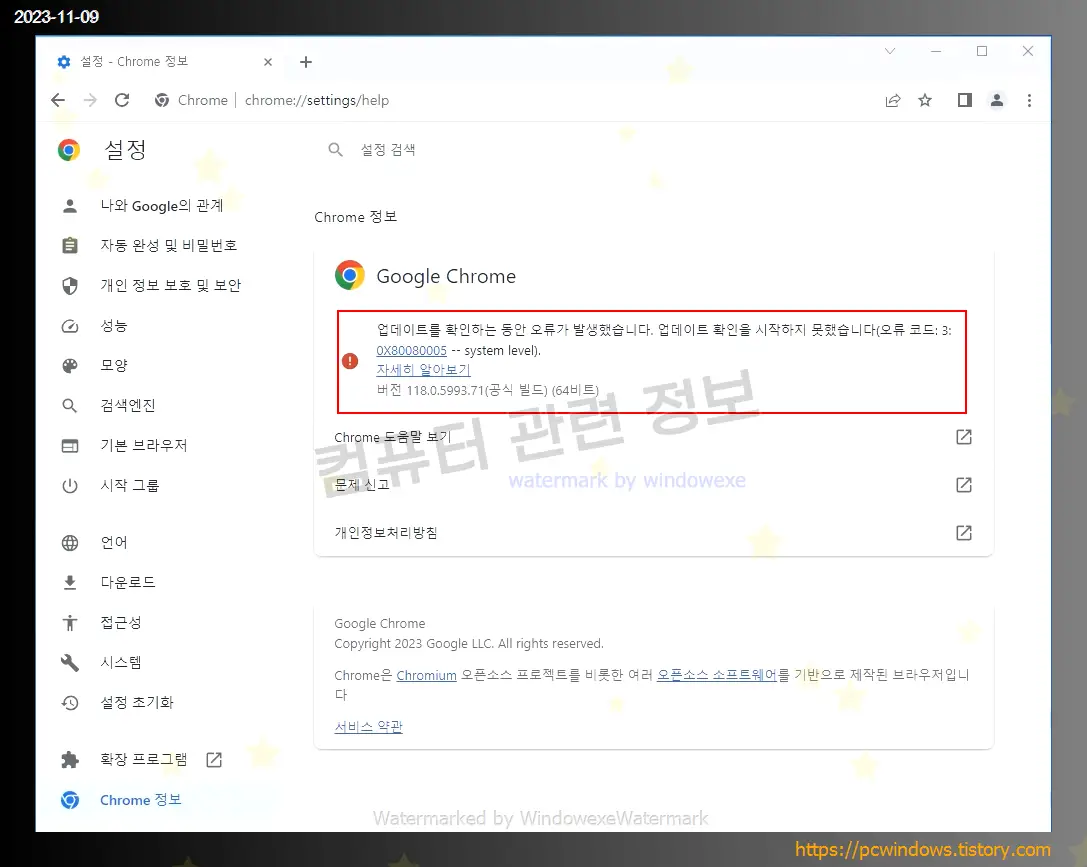1087x867 pixels.
Task: Click the Chrome site info icon in address bar
Action: (x=162, y=100)
